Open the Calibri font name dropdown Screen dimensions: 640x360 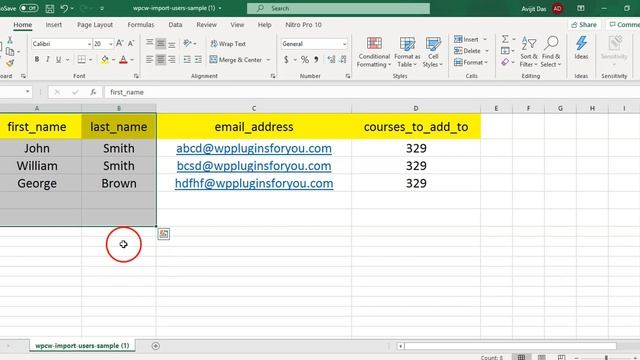[89, 44]
